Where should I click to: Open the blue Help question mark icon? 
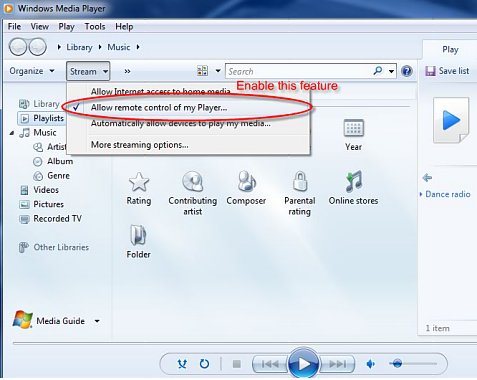[x=407, y=71]
